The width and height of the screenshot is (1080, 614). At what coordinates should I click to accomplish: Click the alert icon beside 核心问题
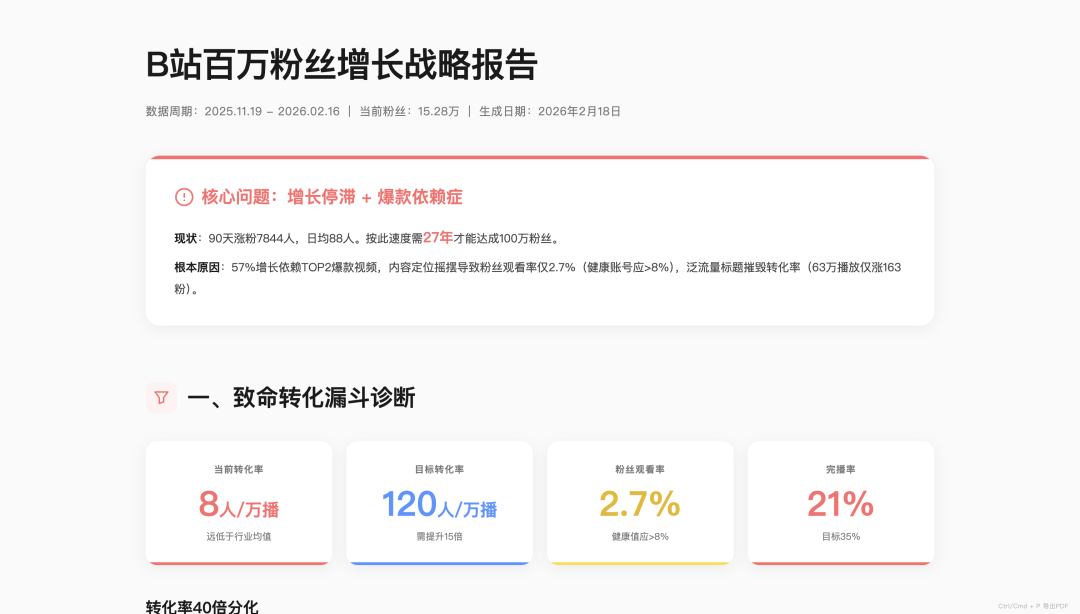[184, 197]
